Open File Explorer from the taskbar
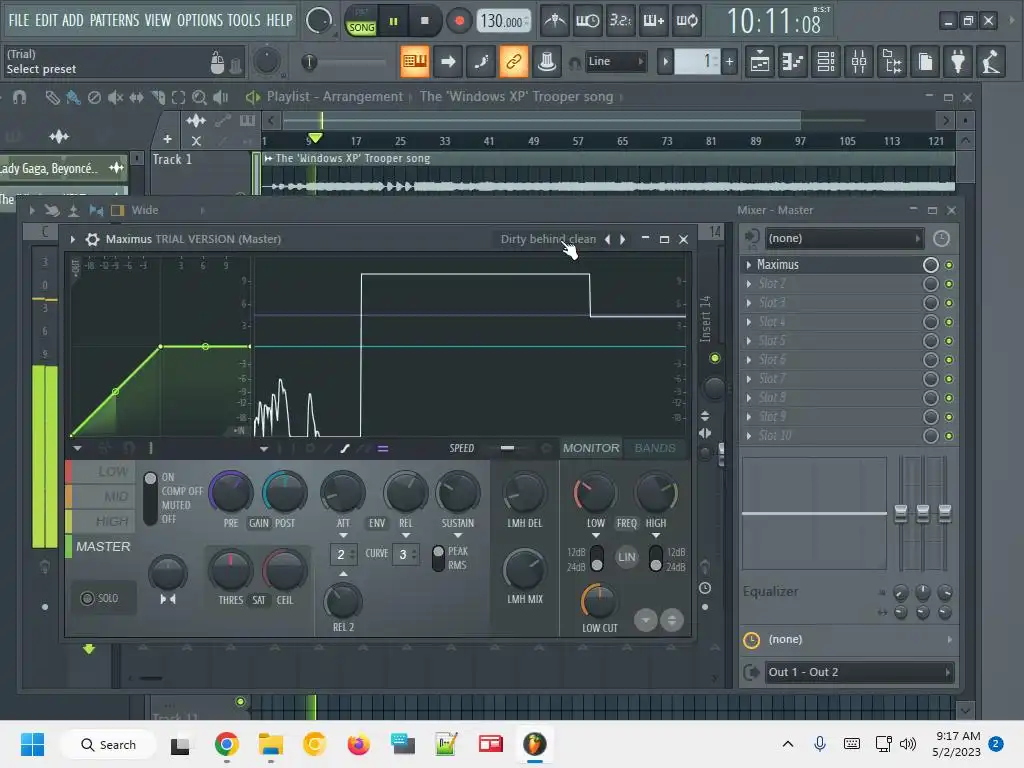 tap(270, 744)
